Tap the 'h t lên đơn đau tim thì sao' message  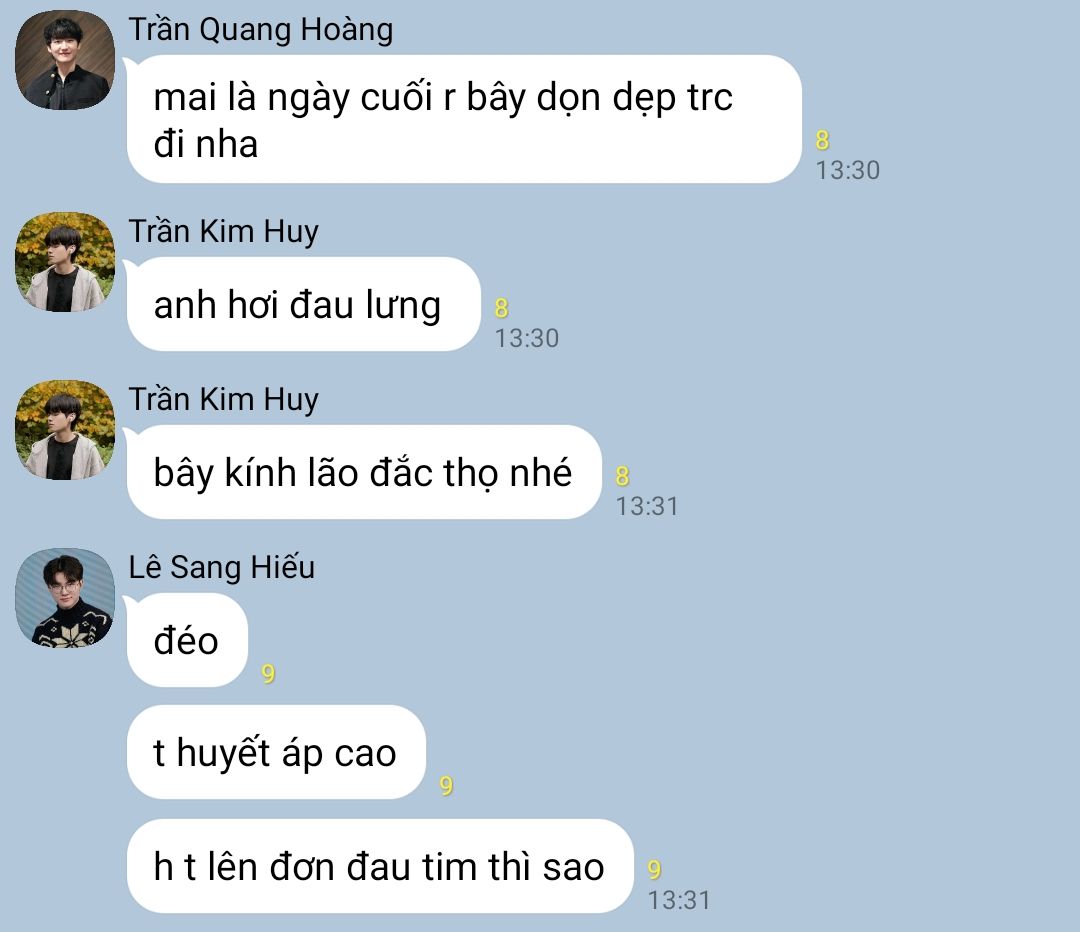point(380,866)
